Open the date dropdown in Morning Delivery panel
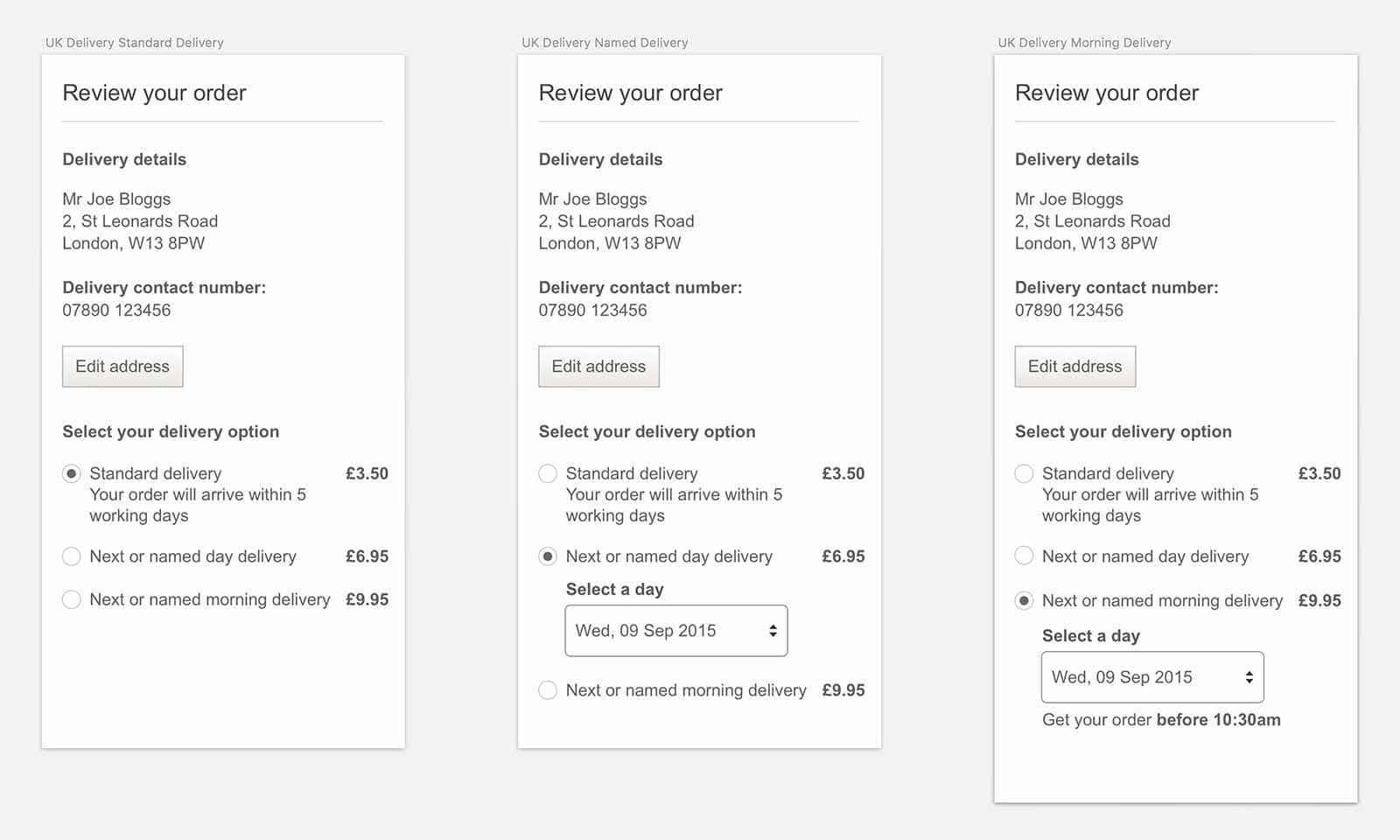 [1151, 677]
